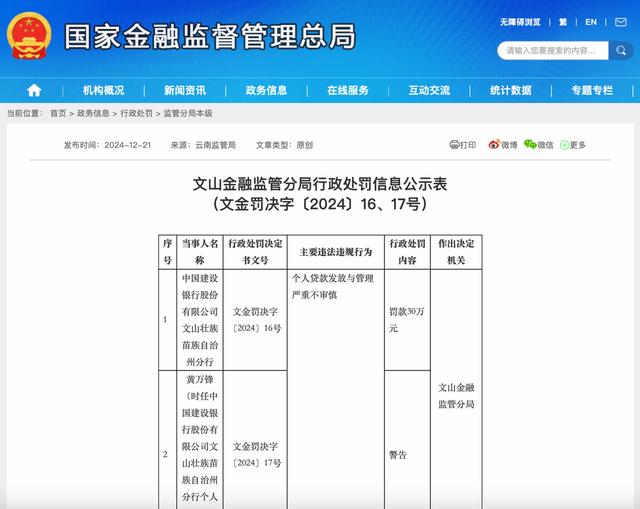Click the cell beginning 黄万锋（时任中国建设银行
The width and height of the screenshot is (640, 509).
(200, 440)
